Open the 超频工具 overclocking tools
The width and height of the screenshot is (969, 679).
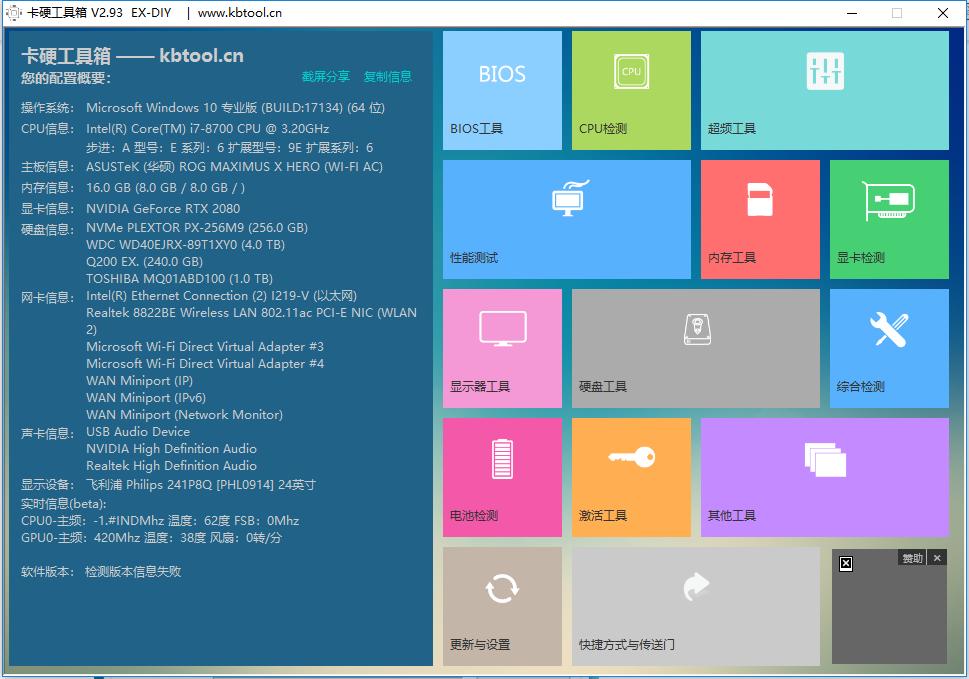coord(823,90)
